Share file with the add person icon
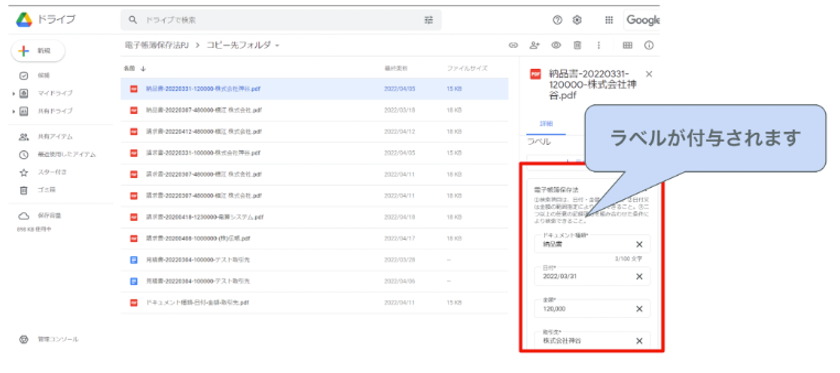 534,46
